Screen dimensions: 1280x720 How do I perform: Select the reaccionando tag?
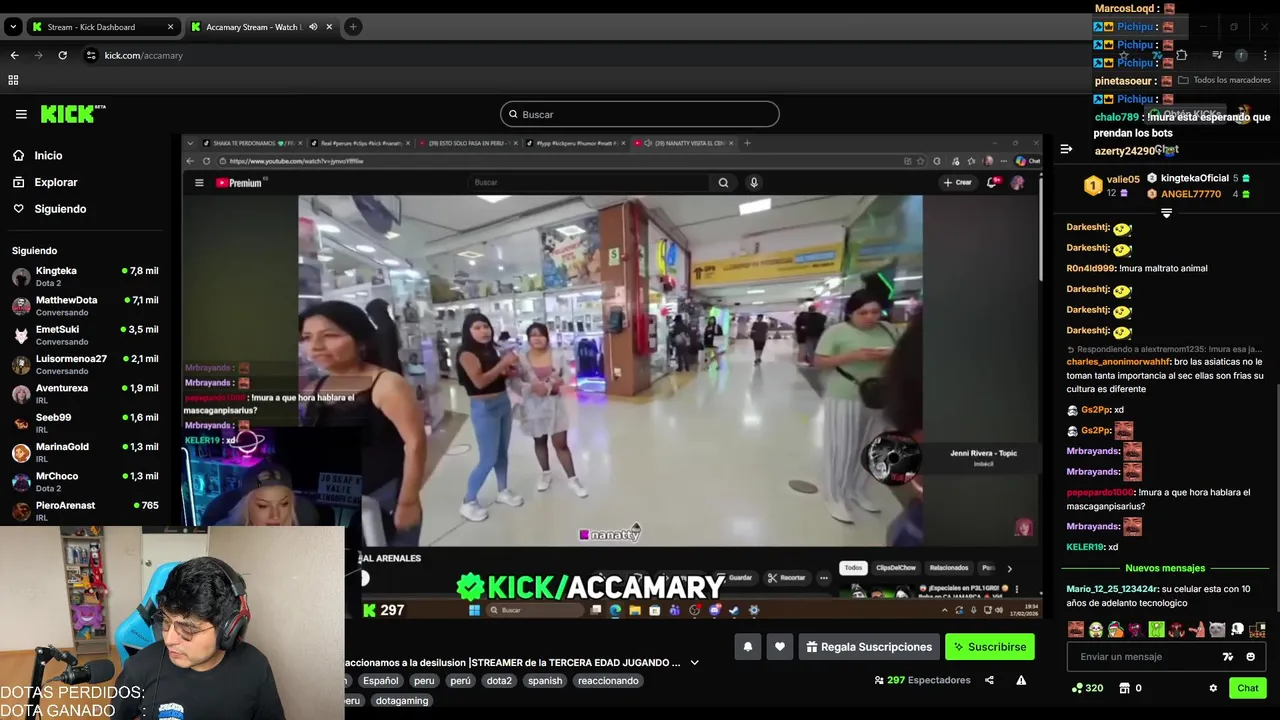click(608, 681)
